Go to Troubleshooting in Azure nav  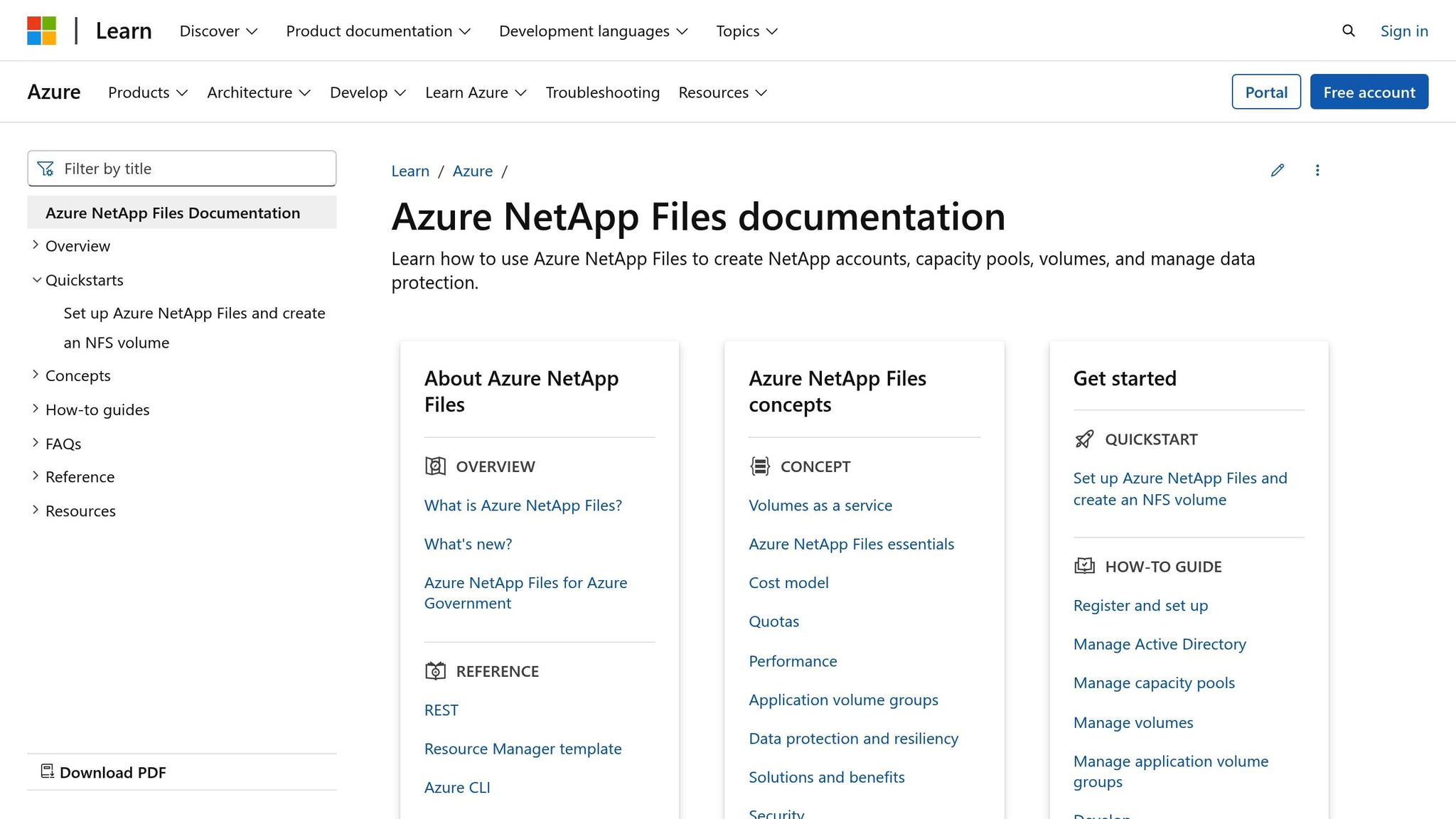coord(602,92)
